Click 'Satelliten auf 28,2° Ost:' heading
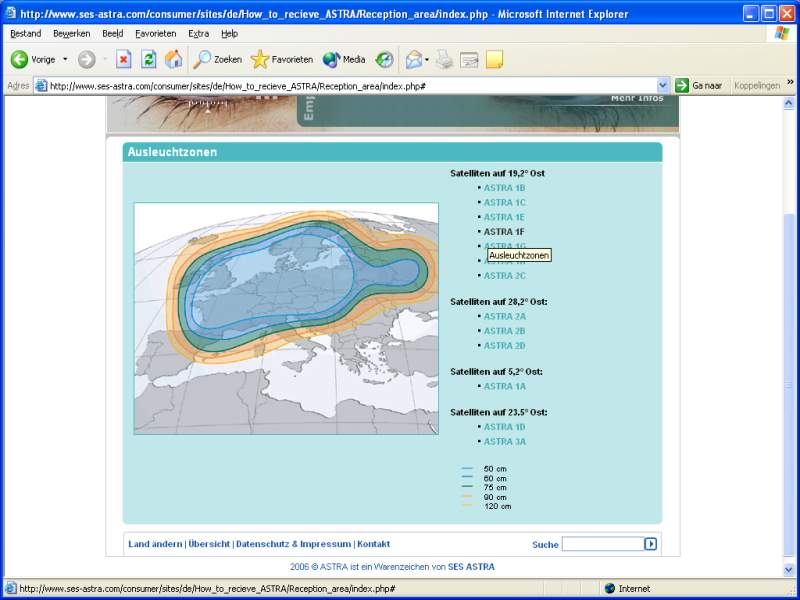800x600 pixels. click(x=499, y=302)
